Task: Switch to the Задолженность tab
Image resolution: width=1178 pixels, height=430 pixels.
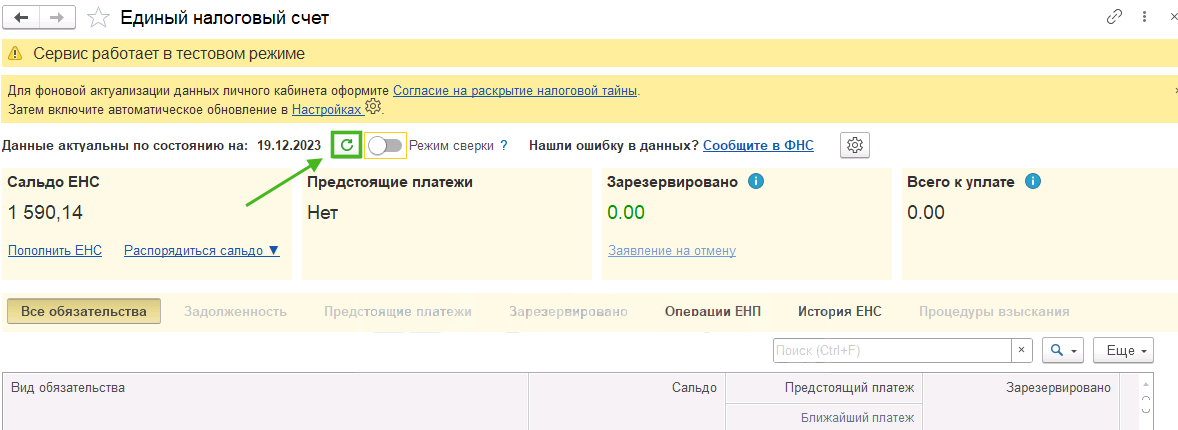Action: 235,311
